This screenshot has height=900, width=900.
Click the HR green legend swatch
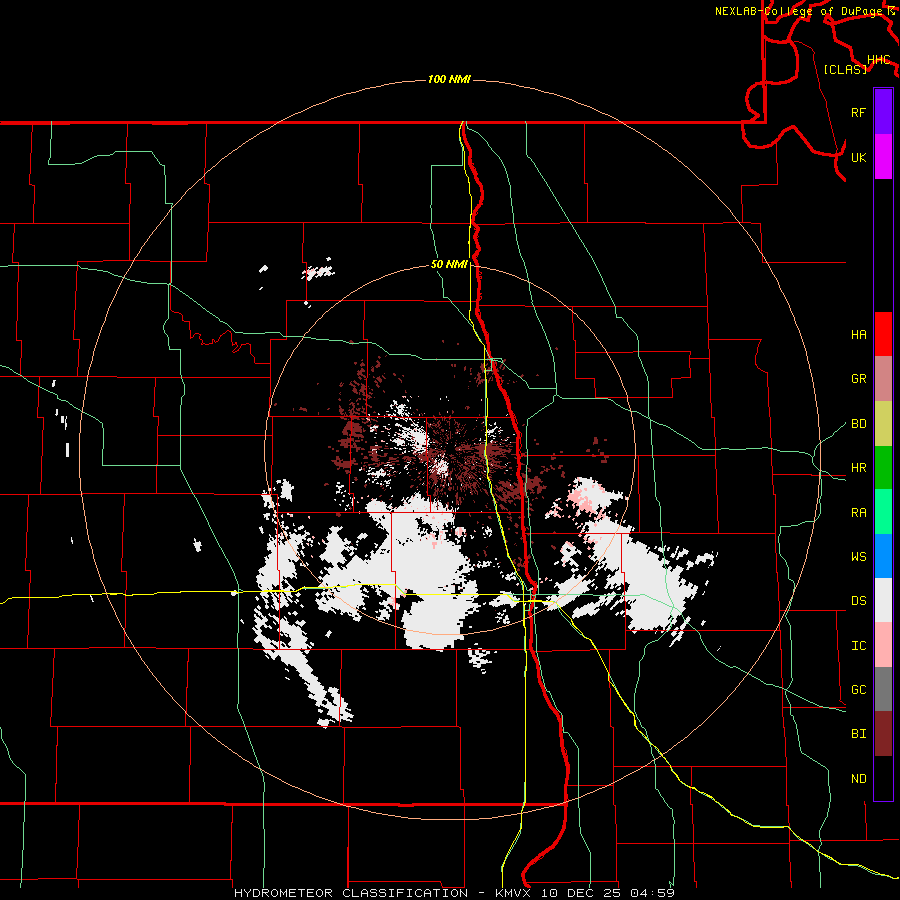(883, 468)
